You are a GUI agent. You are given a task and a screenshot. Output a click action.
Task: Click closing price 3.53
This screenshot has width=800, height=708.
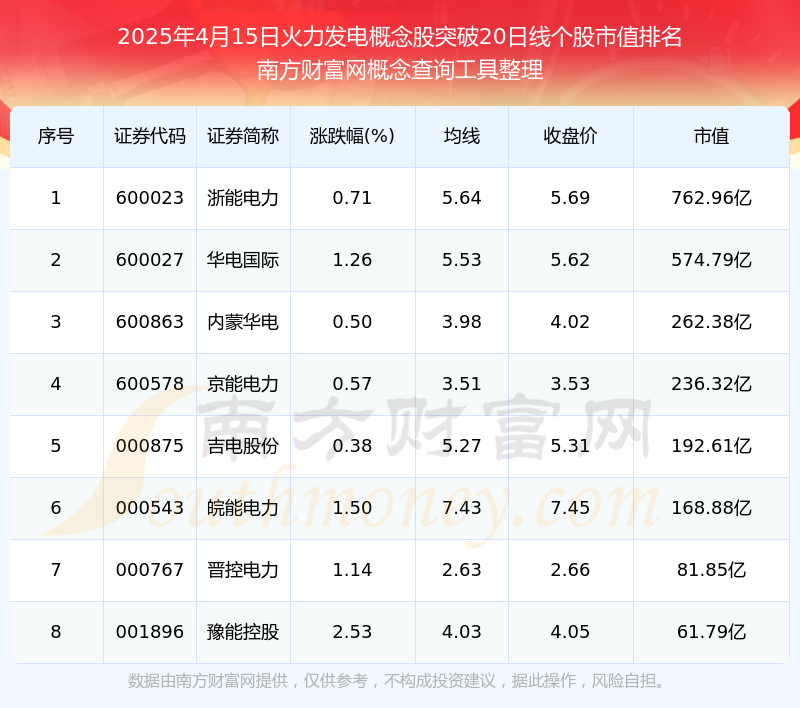[x=570, y=384]
